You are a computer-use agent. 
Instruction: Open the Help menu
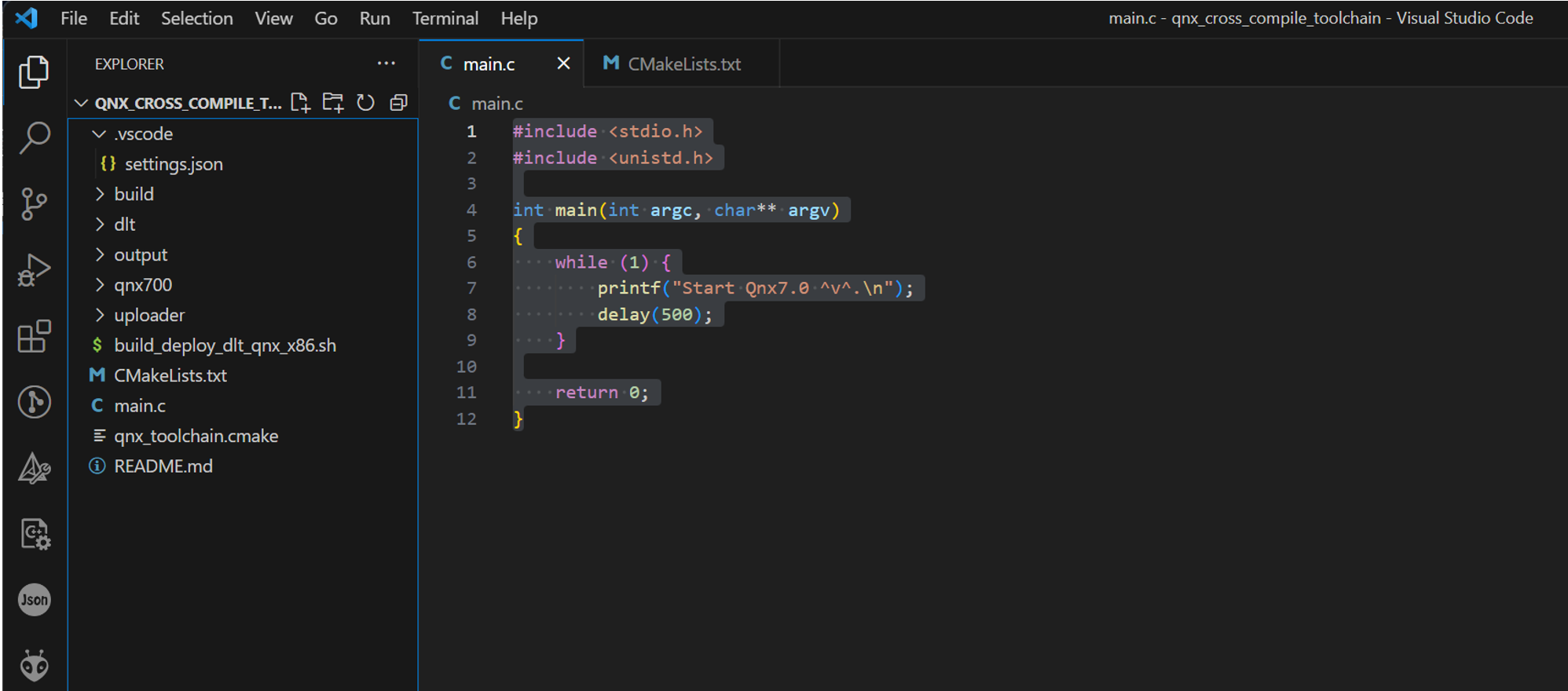pyautogui.click(x=519, y=18)
